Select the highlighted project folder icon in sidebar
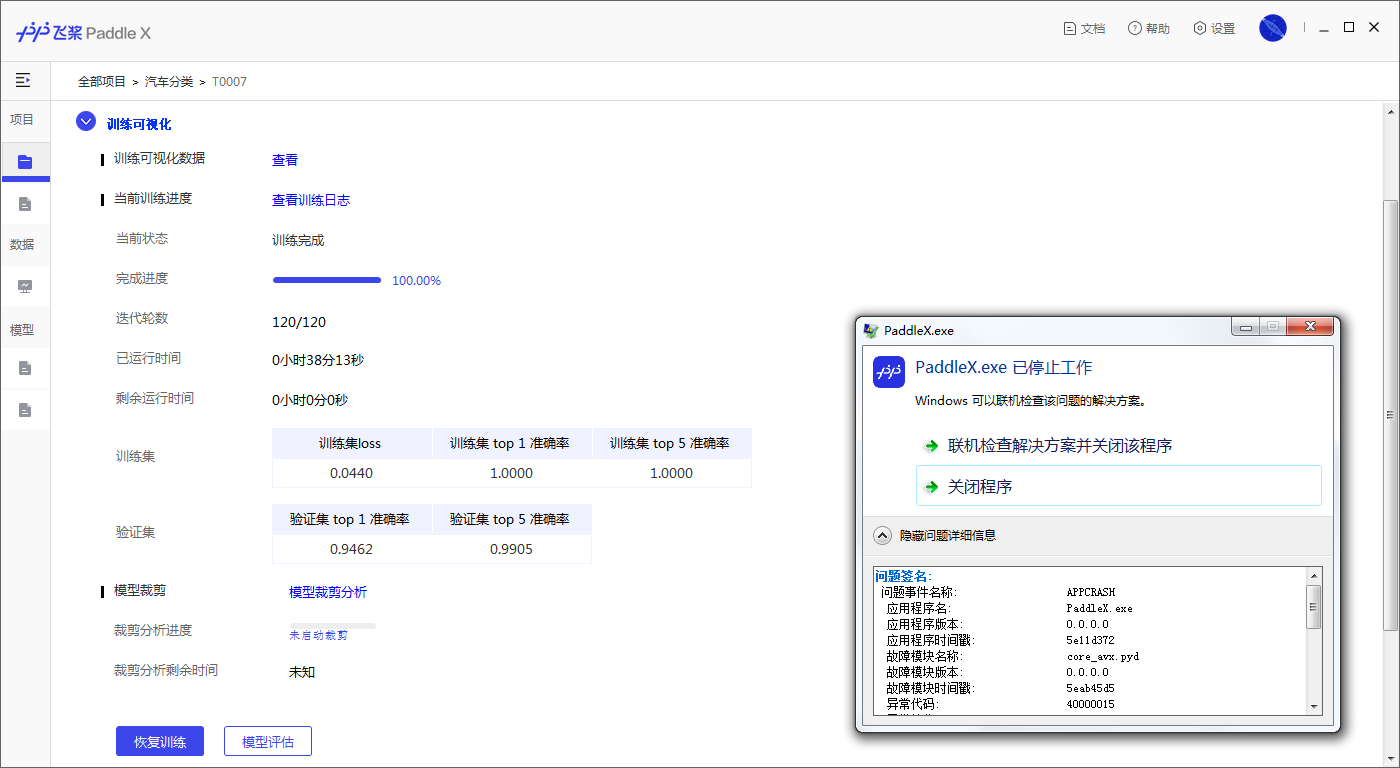The width and height of the screenshot is (1400, 768). point(25,161)
